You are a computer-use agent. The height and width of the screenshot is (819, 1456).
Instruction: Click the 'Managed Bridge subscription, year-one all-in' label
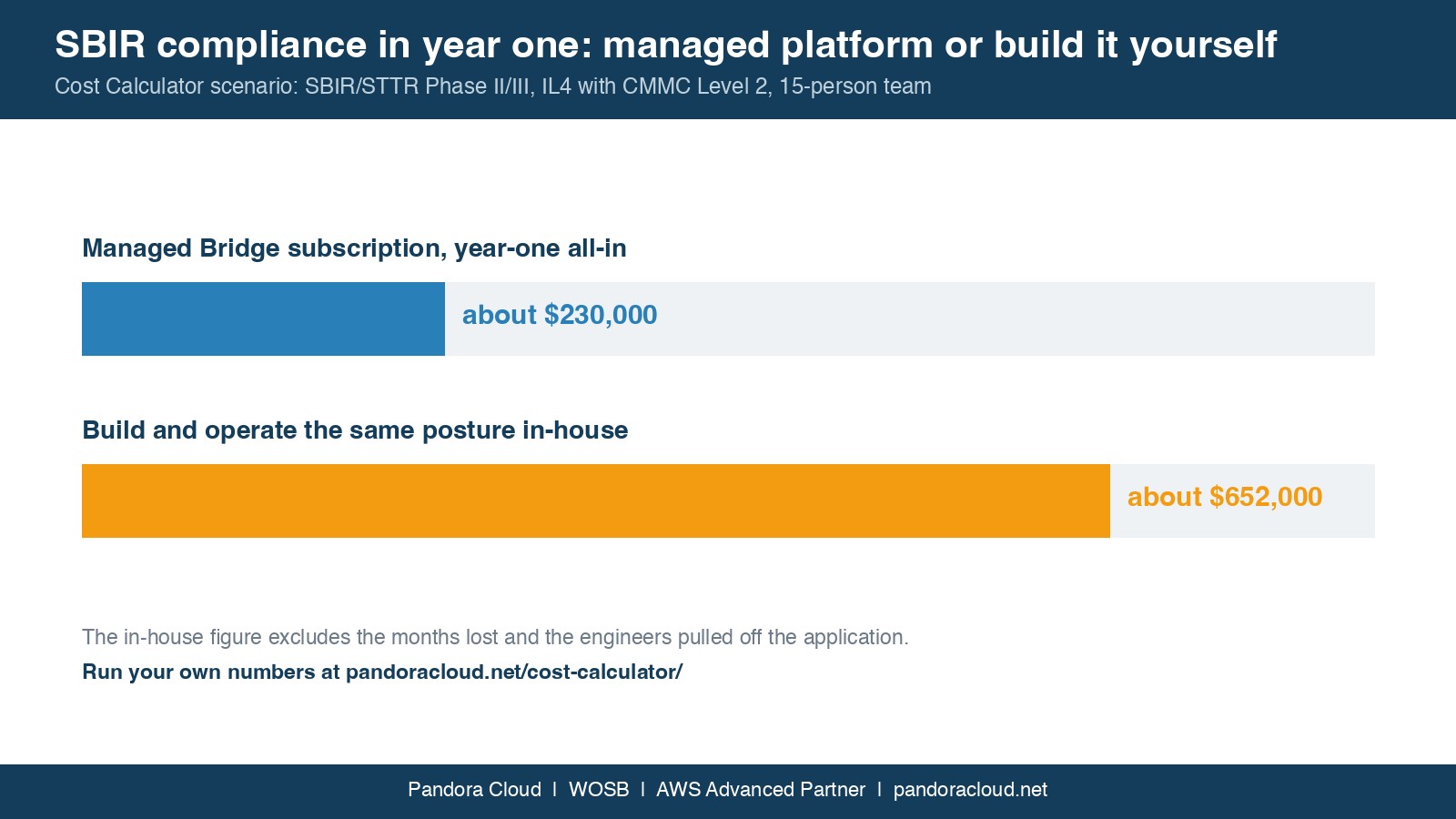[x=354, y=248]
